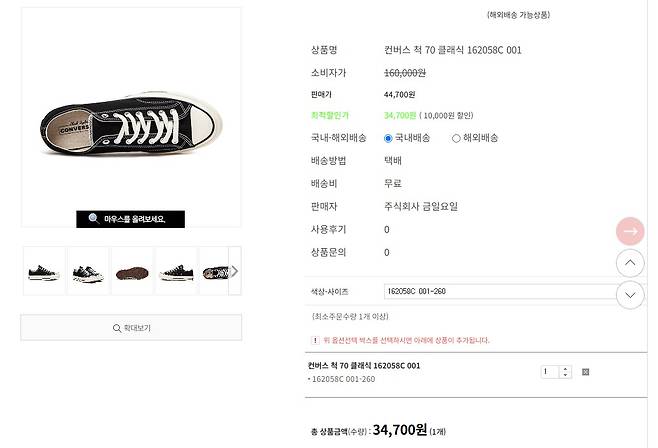Select the fifth partially hidden thumbnail

214,271
